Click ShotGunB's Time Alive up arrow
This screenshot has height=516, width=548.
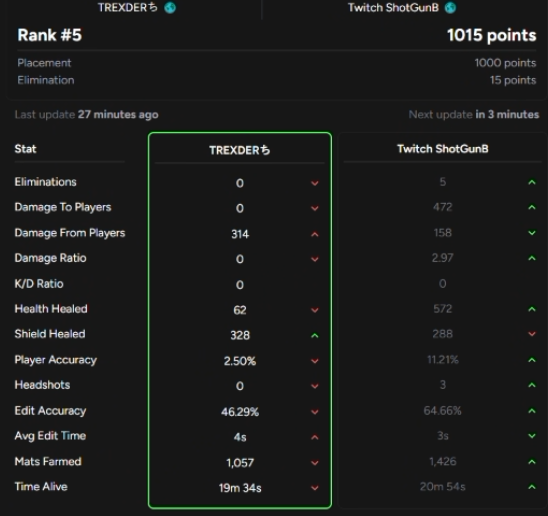point(532,487)
